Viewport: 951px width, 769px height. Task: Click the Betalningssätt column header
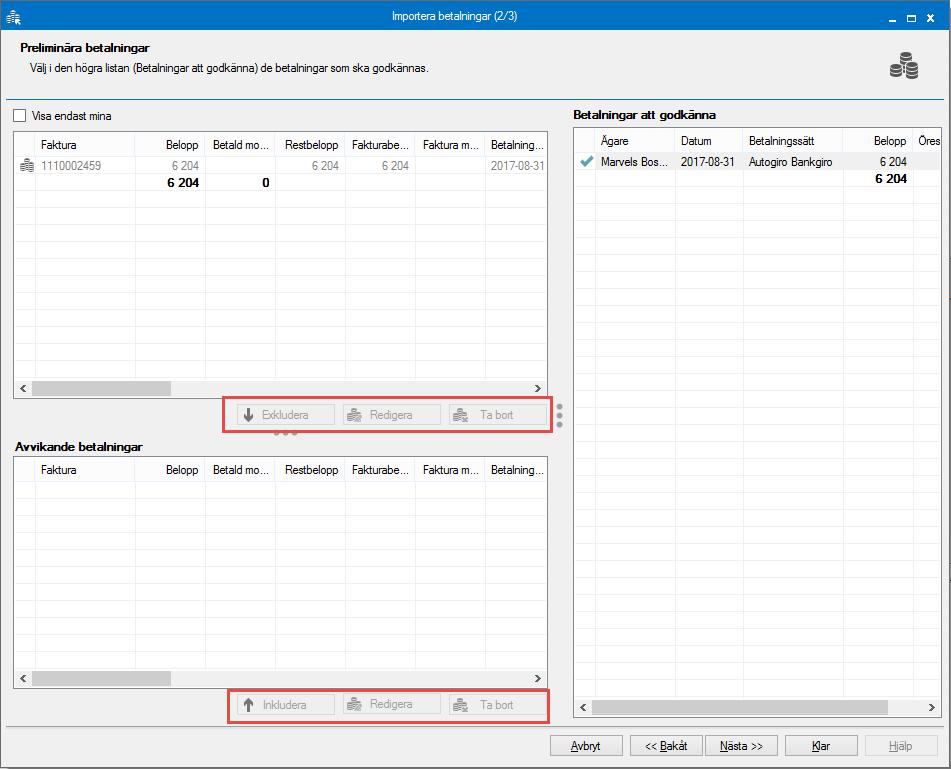point(793,141)
